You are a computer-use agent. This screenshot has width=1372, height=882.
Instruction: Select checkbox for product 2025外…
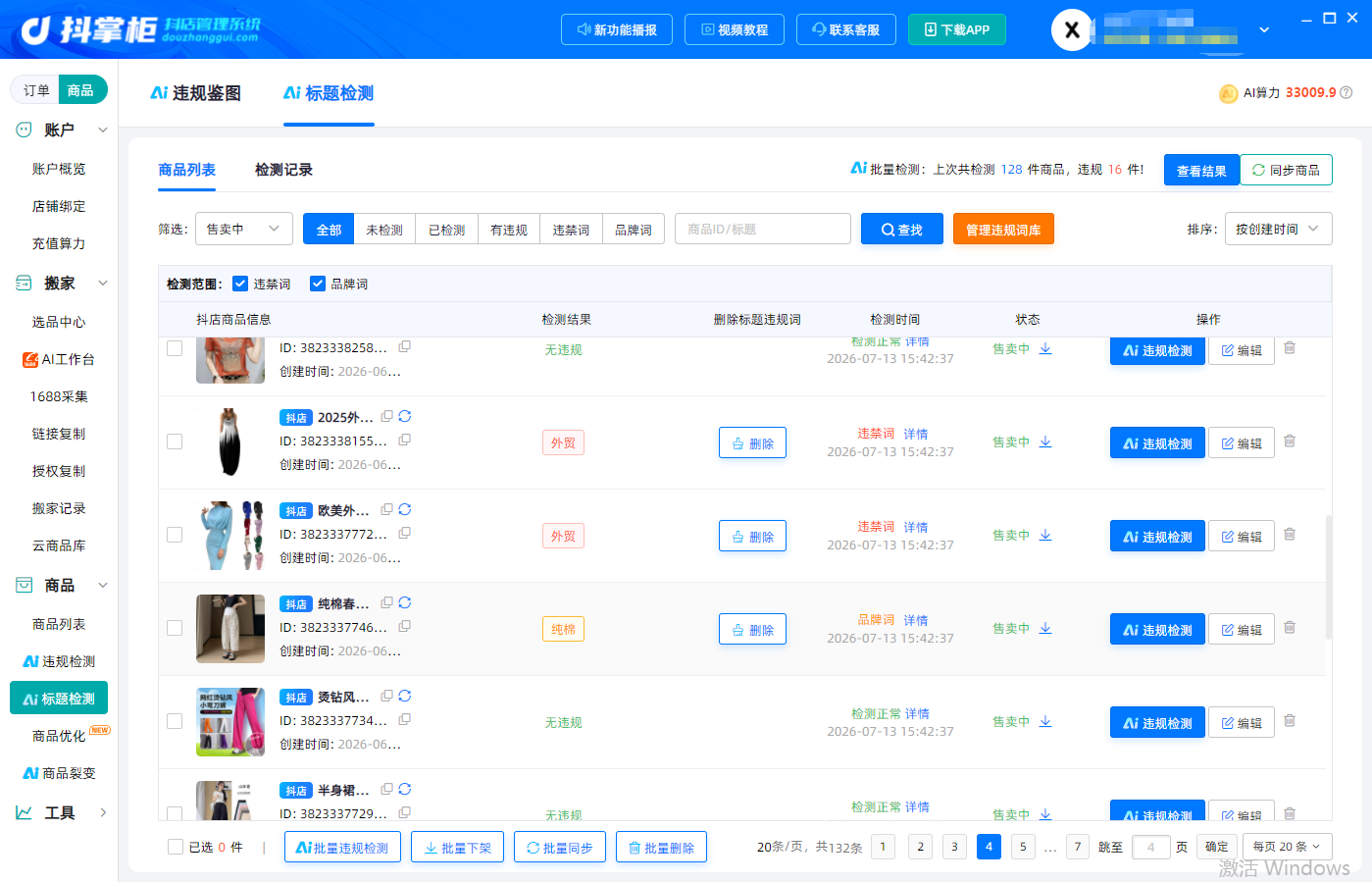click(175, 441)
